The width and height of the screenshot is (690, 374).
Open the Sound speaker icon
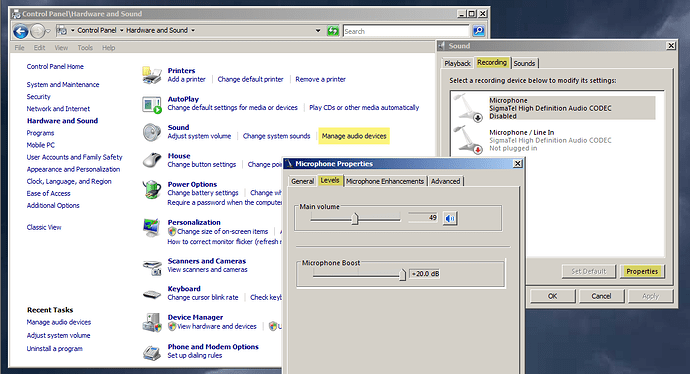pos(152,132)
